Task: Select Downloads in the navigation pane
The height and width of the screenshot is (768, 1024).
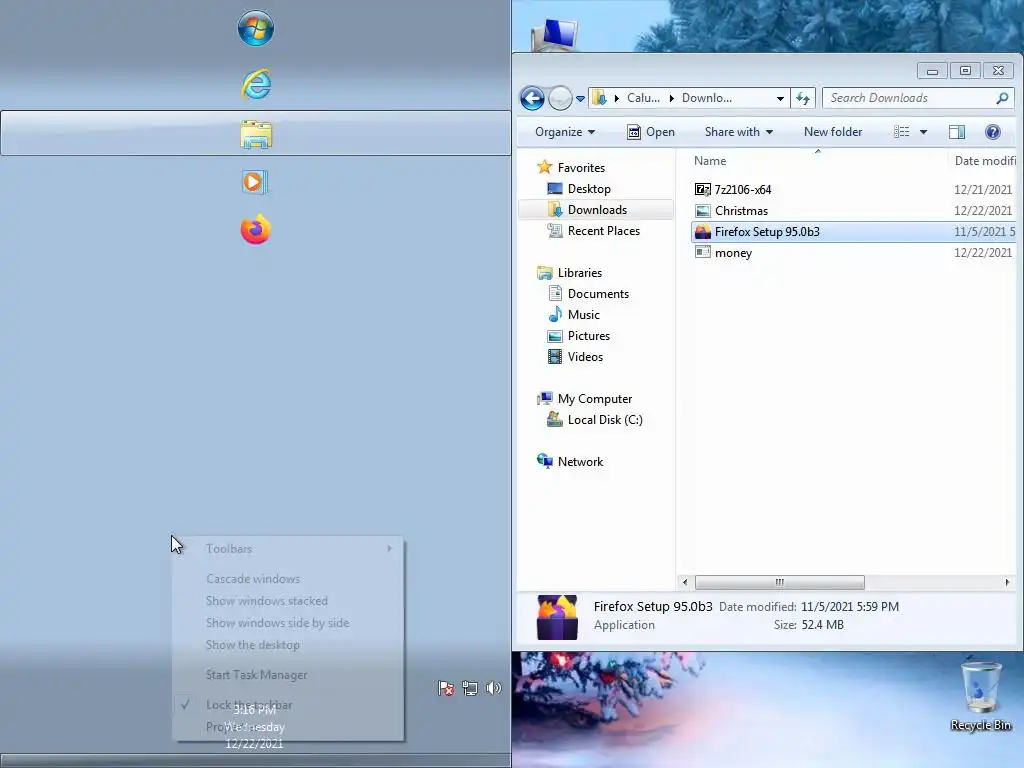Action: [597, 210]
